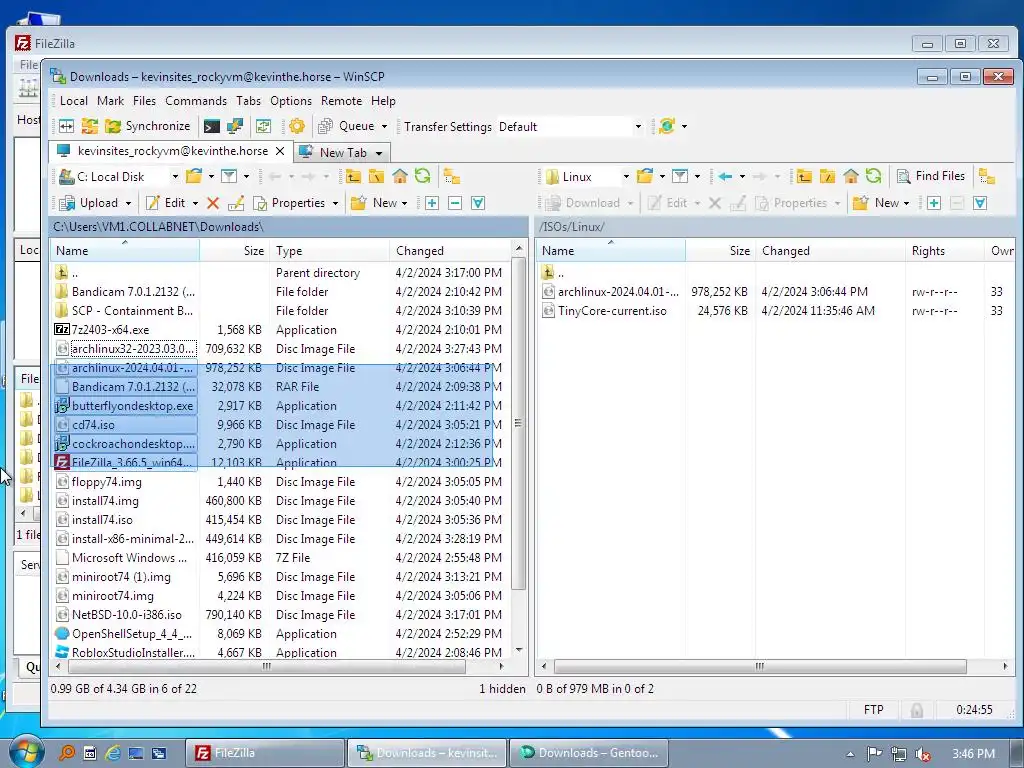Select remote archlinux-2024.04.01 file
Screen dimensions: 1024x768
click(x=618, y=292)
